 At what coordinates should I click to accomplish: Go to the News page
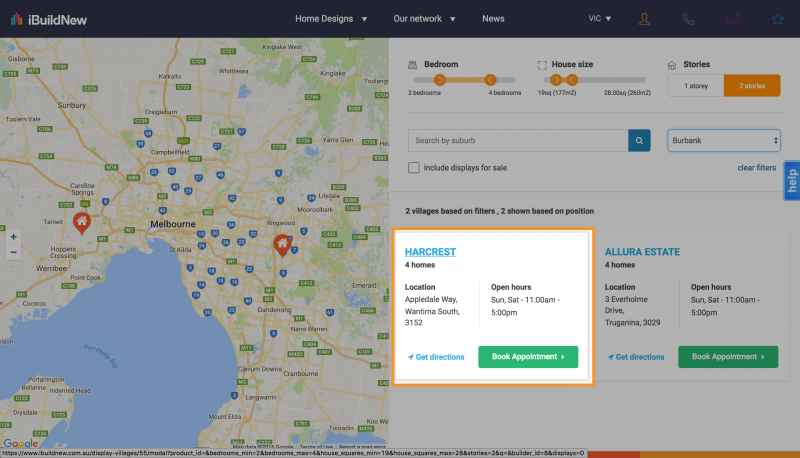(x=493, y=19)
